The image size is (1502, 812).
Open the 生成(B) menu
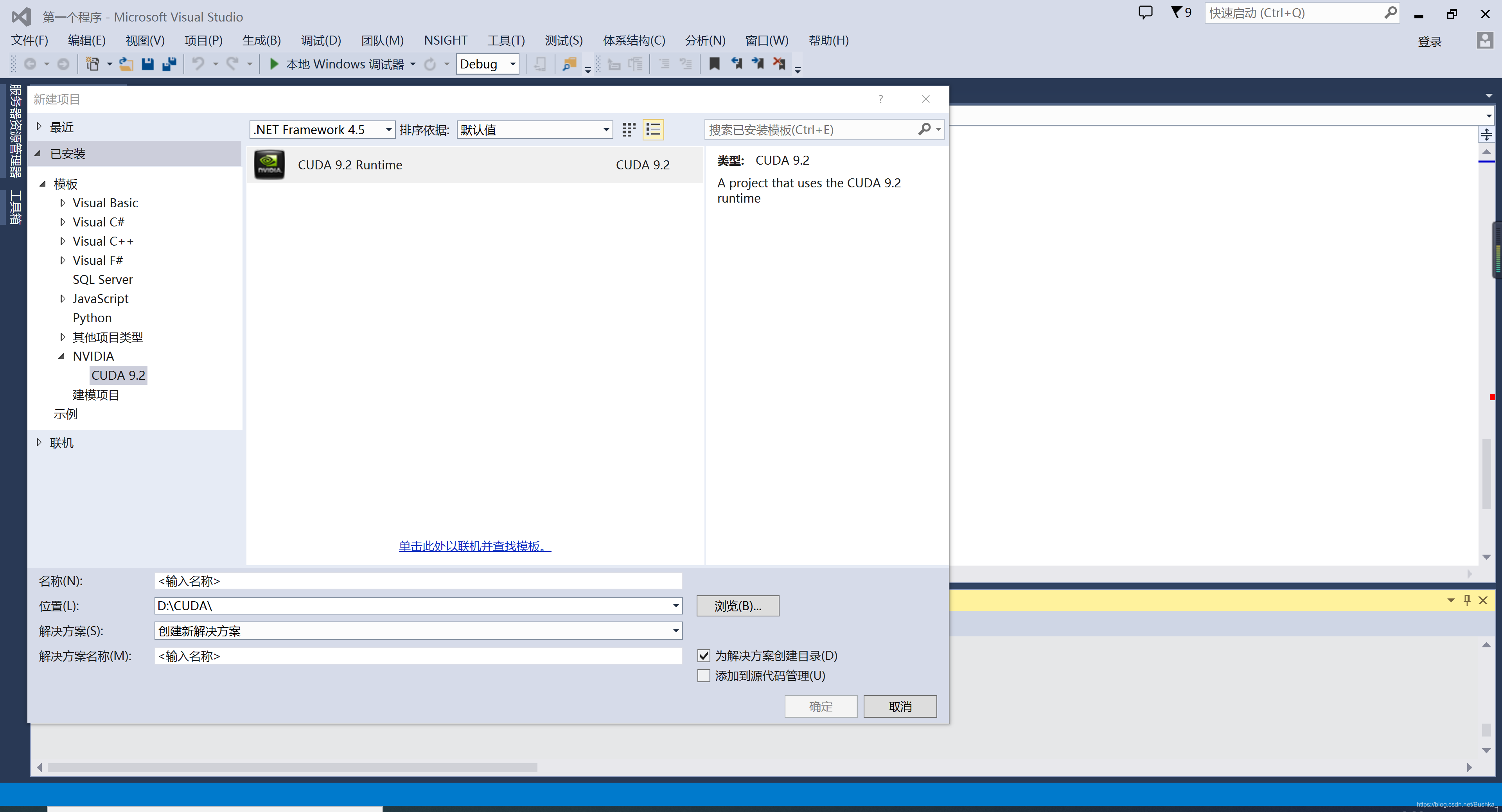click(261, 40)
